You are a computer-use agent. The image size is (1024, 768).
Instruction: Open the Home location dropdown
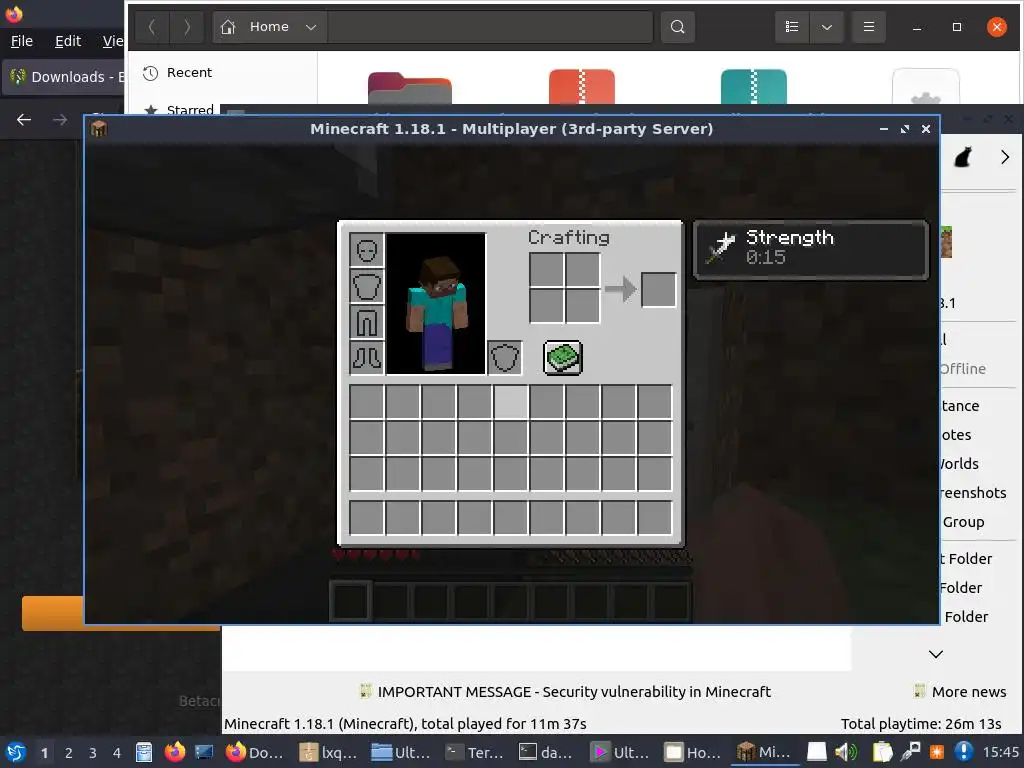pyautogui.click(x=270, y=27)
